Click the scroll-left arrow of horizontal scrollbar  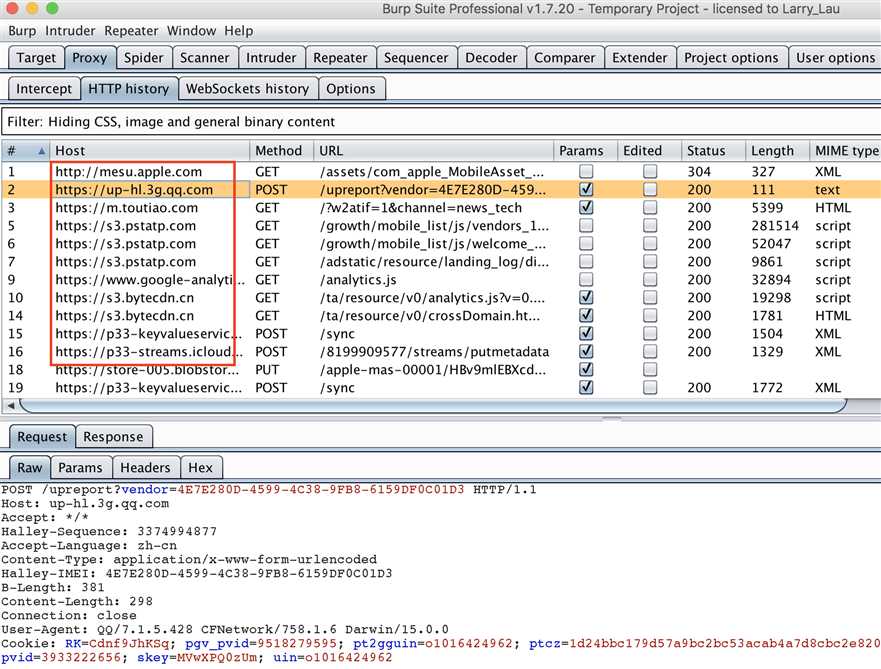point(10,405)
